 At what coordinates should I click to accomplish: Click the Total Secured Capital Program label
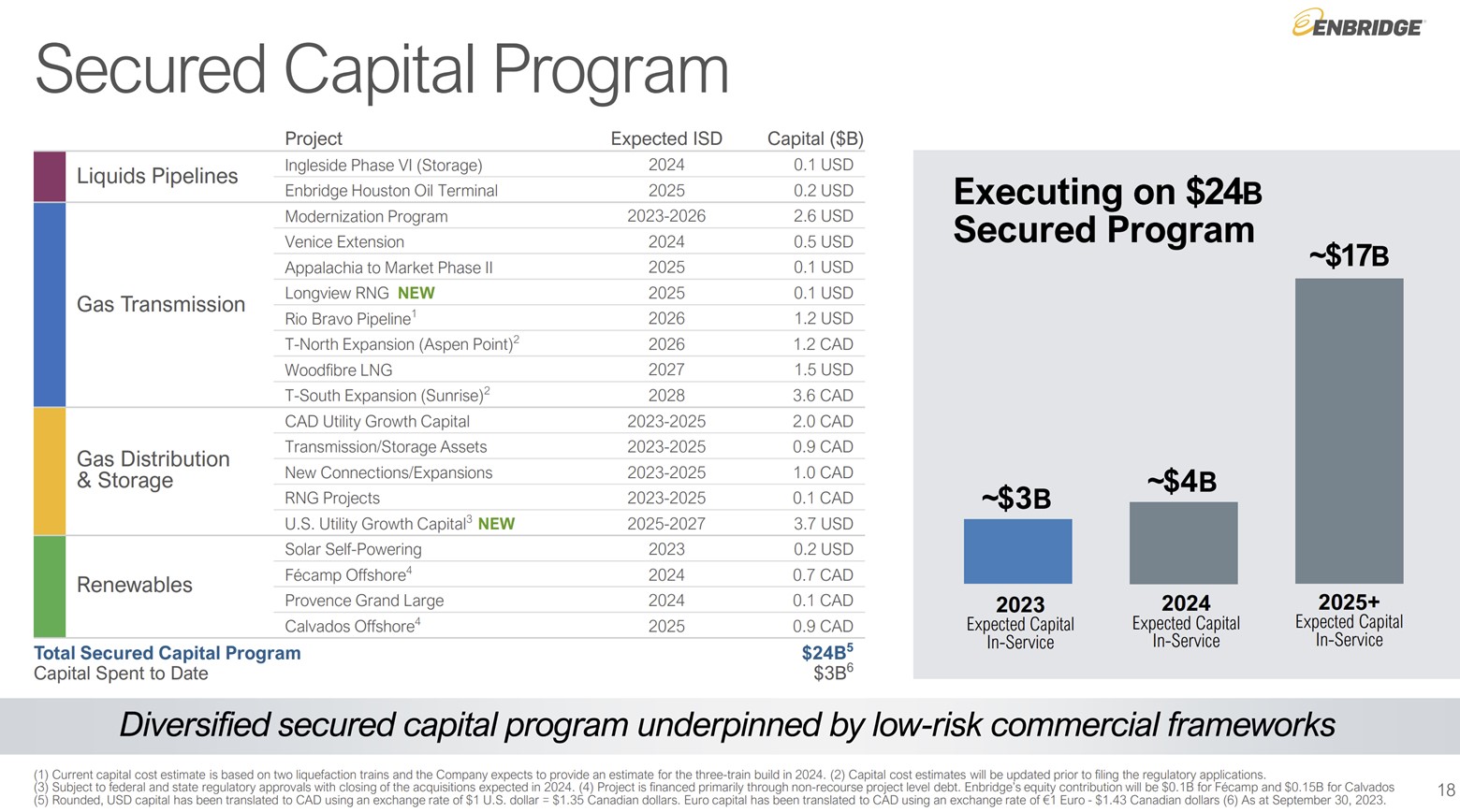tap(168, 653)
